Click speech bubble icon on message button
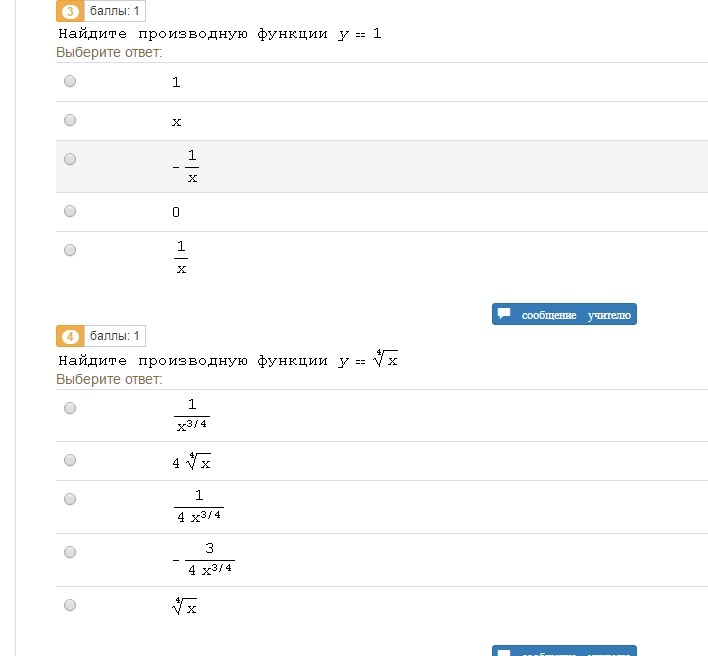Viewport: 708px width, 656px height. coord(504,313)
